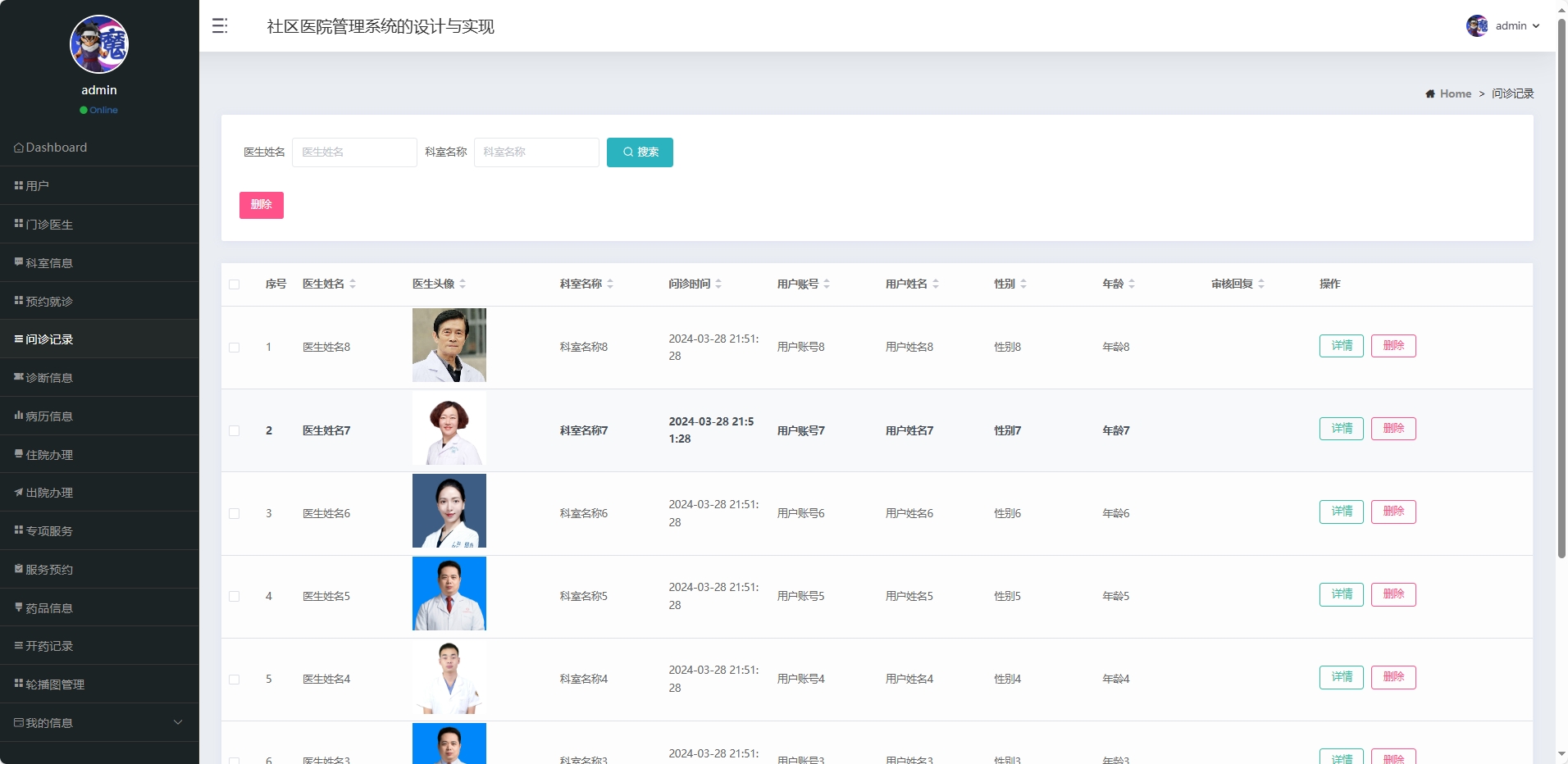Open the Dashboard menu item

pyautogui.click(x=99, y=148)
